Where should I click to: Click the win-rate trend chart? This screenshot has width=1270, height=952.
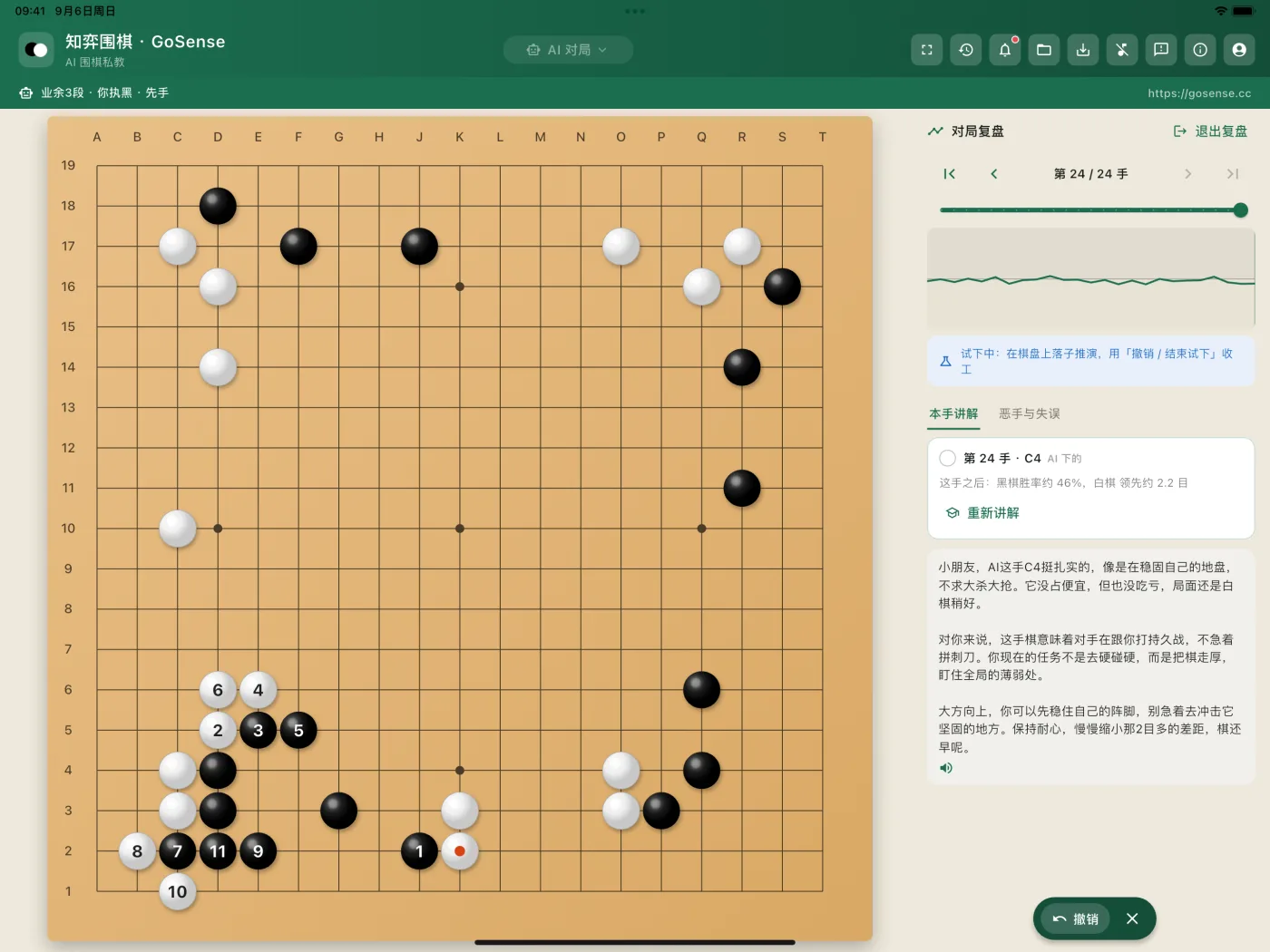click(1090, 279)
